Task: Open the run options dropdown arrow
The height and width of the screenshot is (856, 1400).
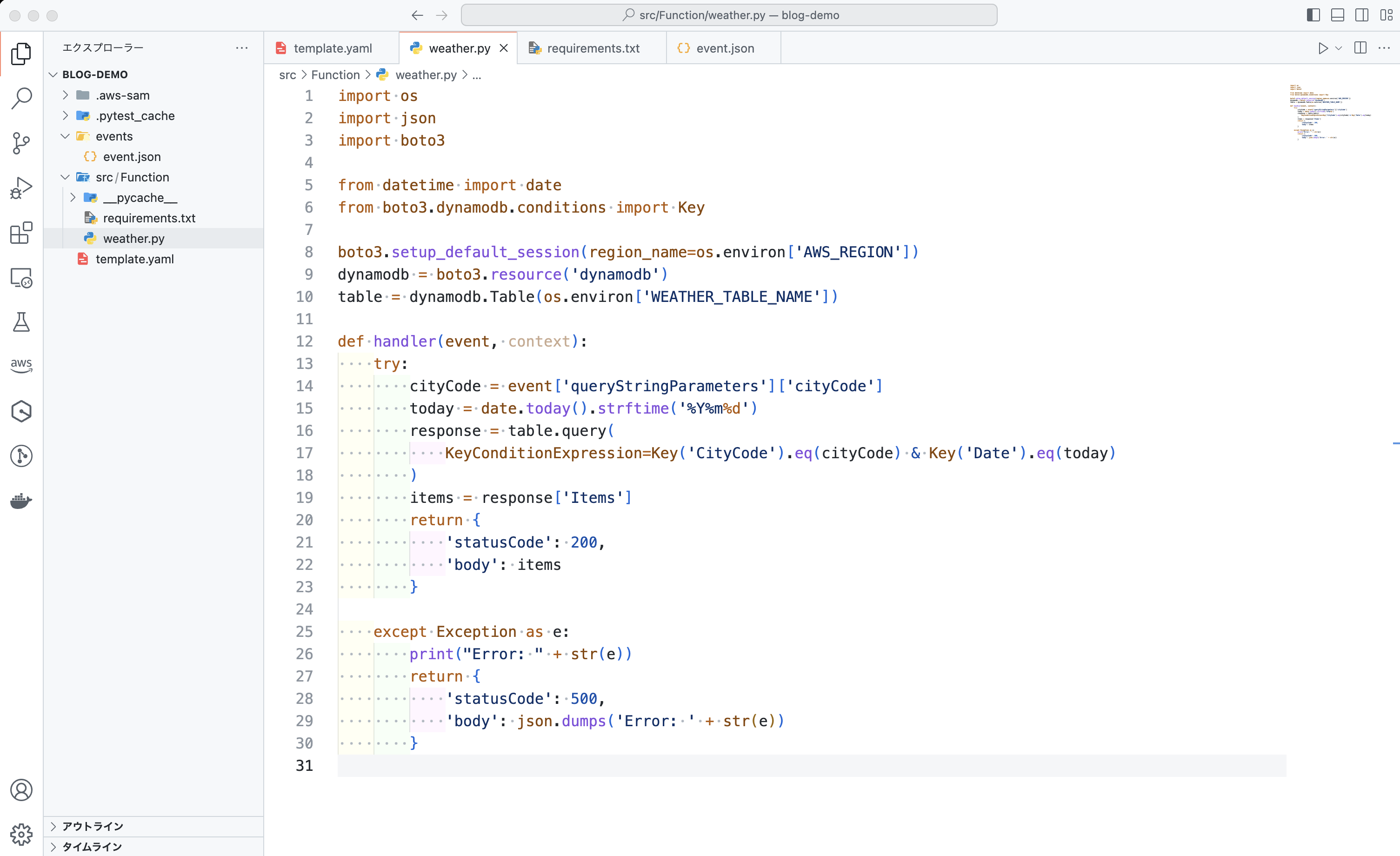Action: coord(1339,48)
